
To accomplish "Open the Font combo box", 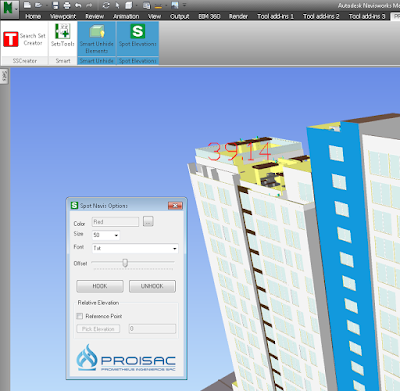I will click(135, 248).
